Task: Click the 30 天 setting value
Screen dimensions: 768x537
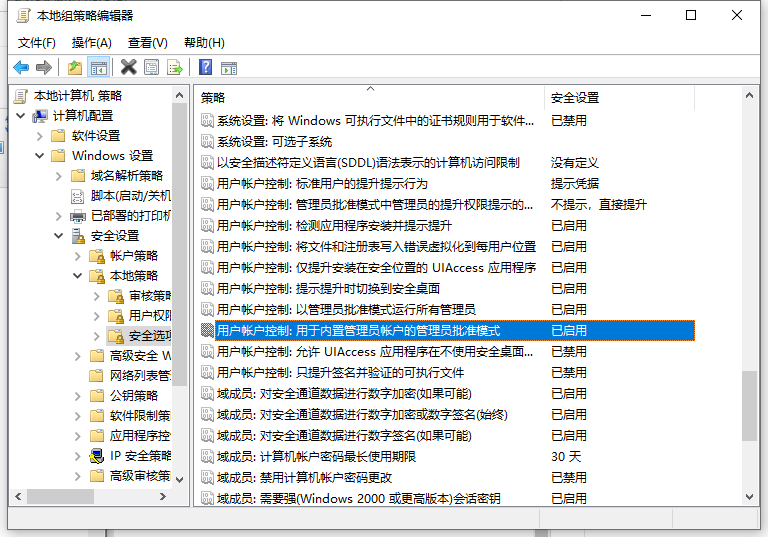Action: 566,457
